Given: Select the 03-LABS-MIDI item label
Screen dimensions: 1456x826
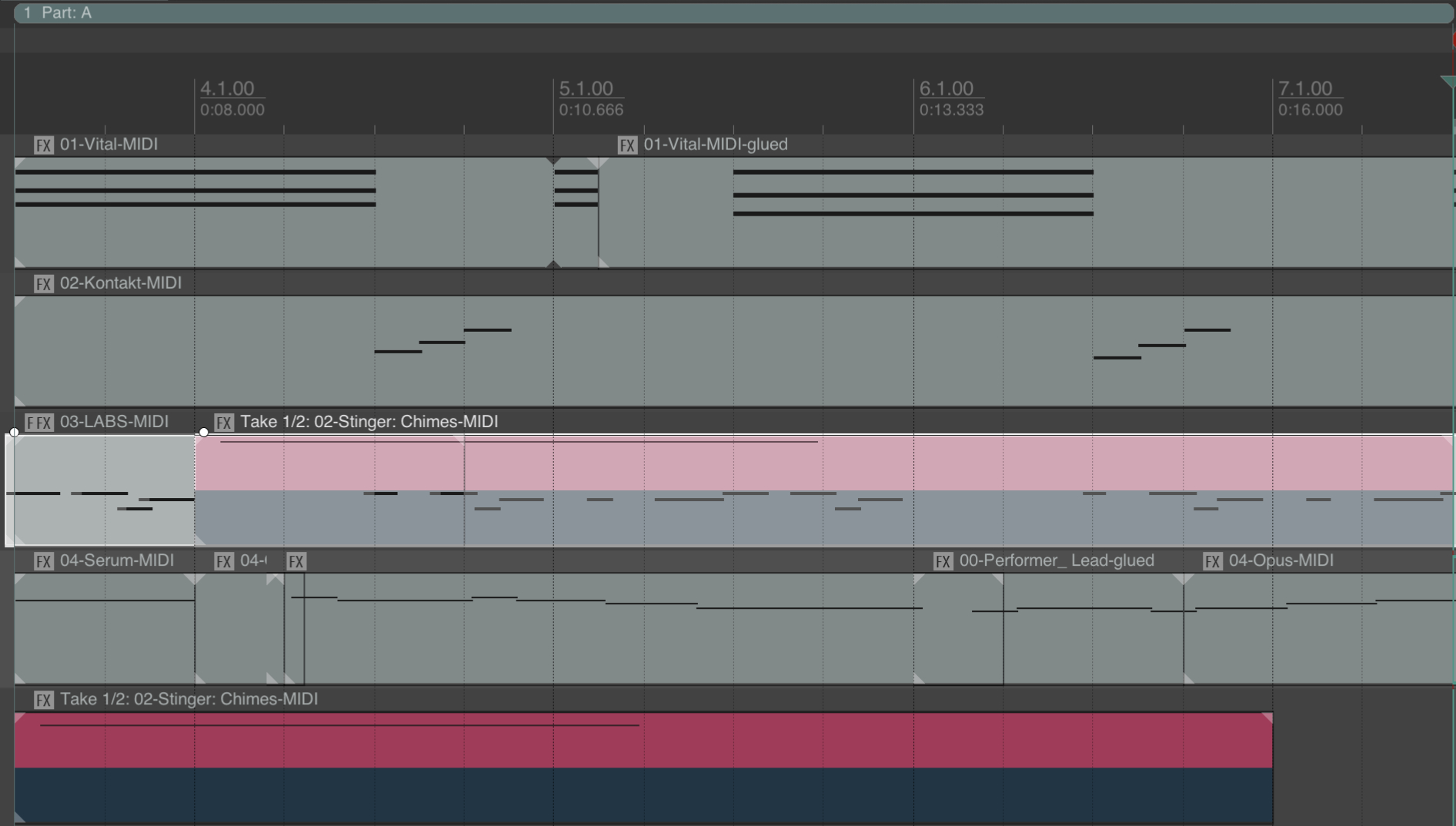Looking at the screenshot, I should 114,421.
